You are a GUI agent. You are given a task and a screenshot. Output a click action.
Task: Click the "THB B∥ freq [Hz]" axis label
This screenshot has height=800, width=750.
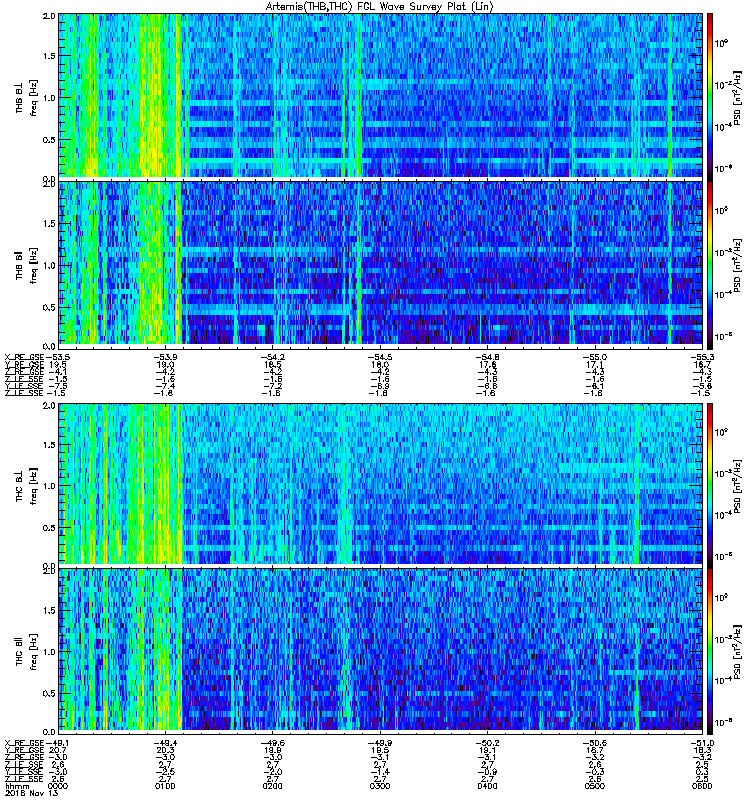27,265
